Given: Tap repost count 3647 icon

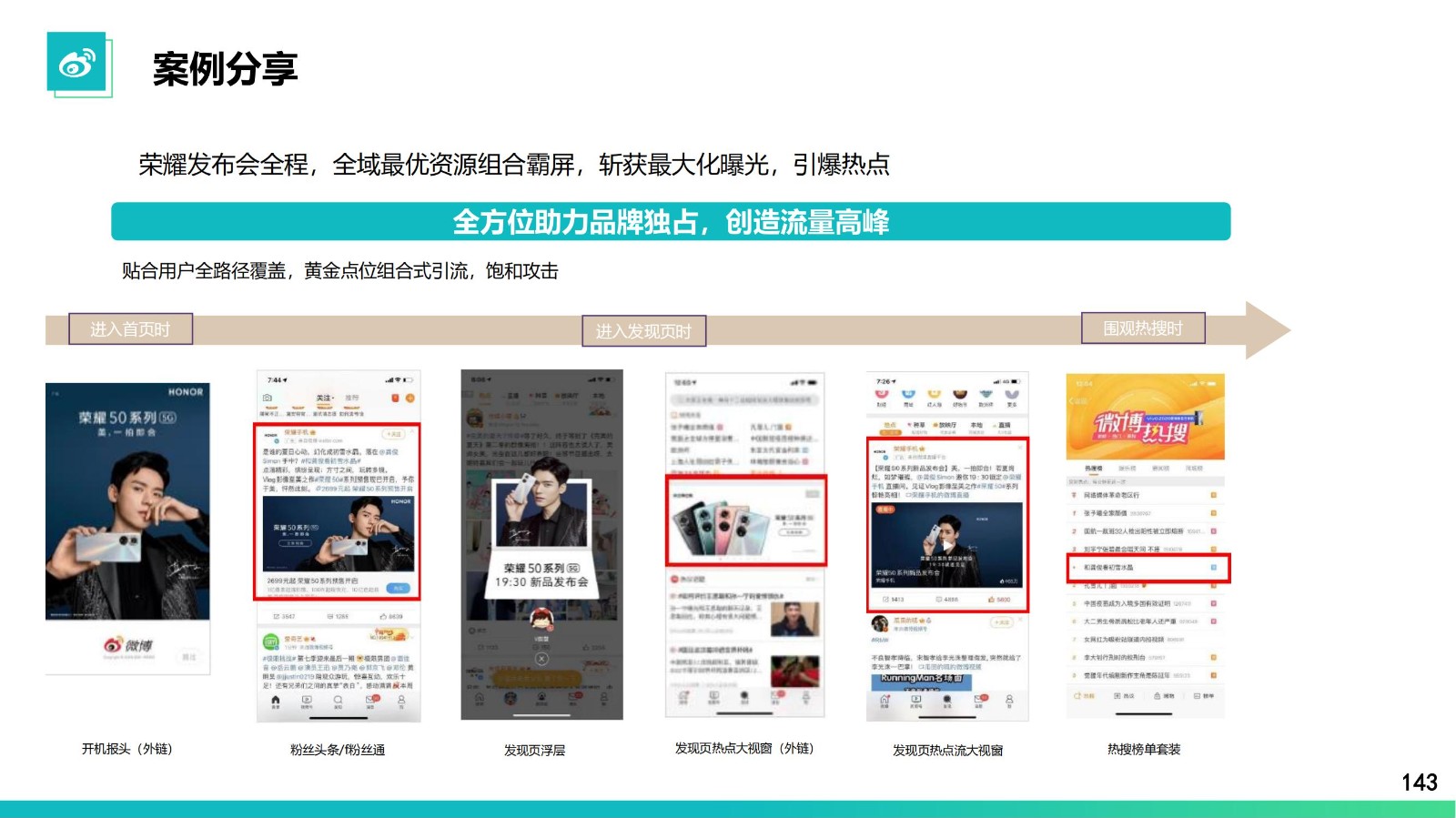Looking at the screenshot, I should [x=284, y=617].
